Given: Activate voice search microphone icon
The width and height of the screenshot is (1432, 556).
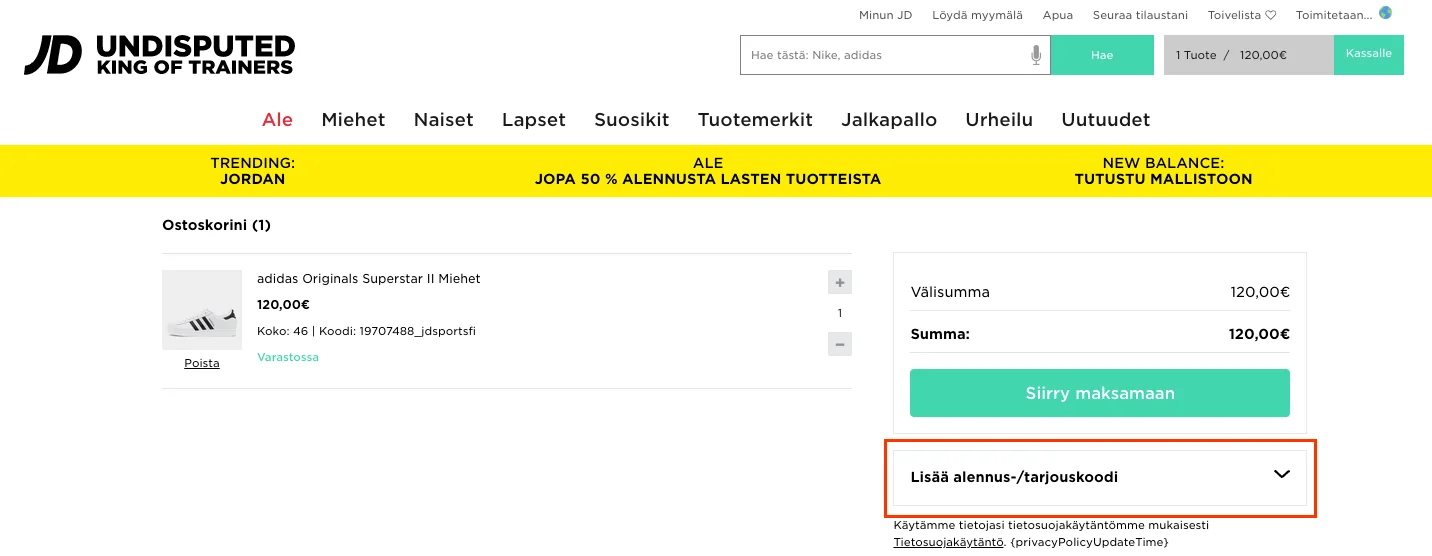Looking at the screenshot, I should (x=1036, y=55).
